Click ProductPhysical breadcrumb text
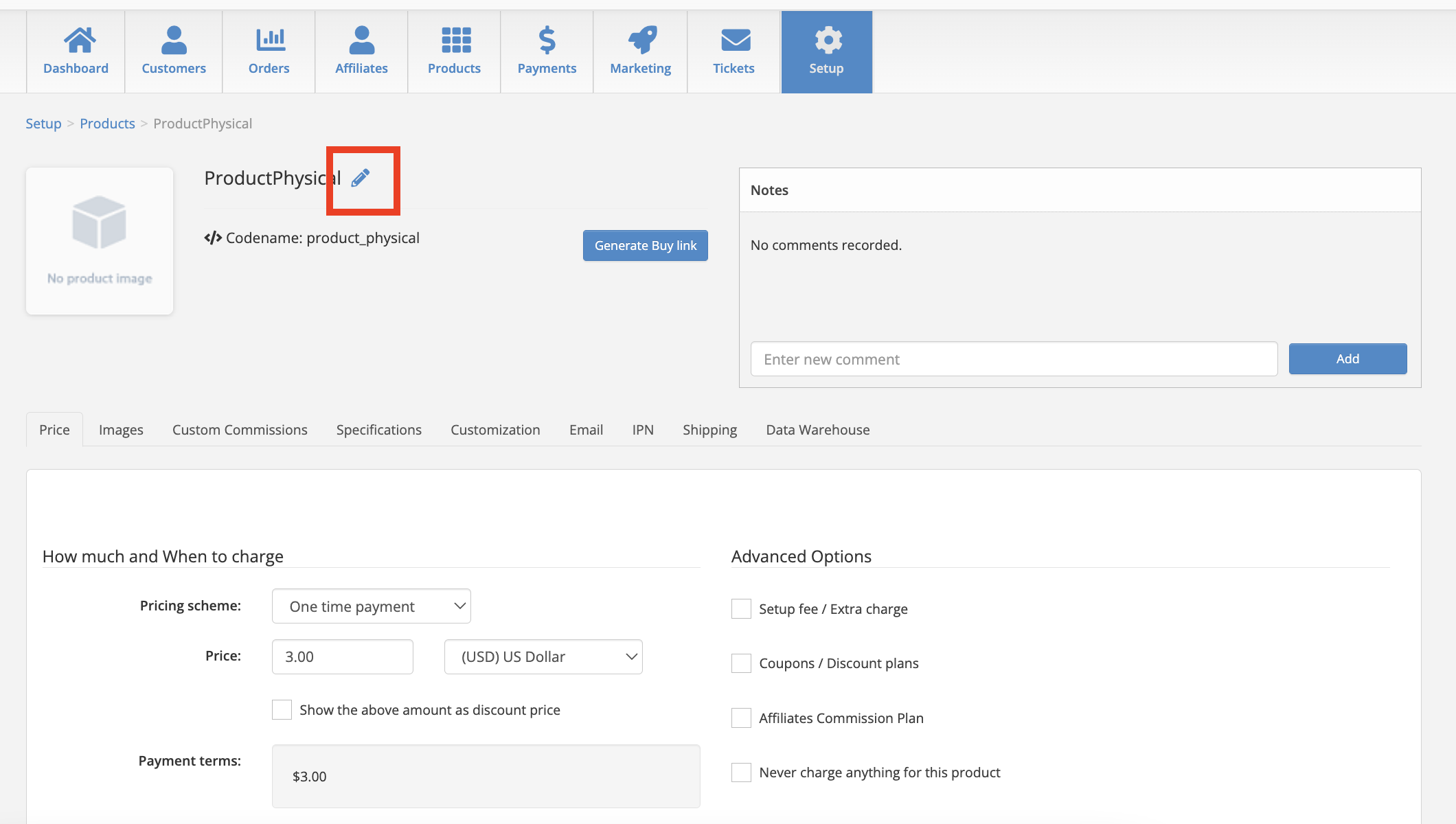Screen dimensions: 1456x824 [203, 124]
